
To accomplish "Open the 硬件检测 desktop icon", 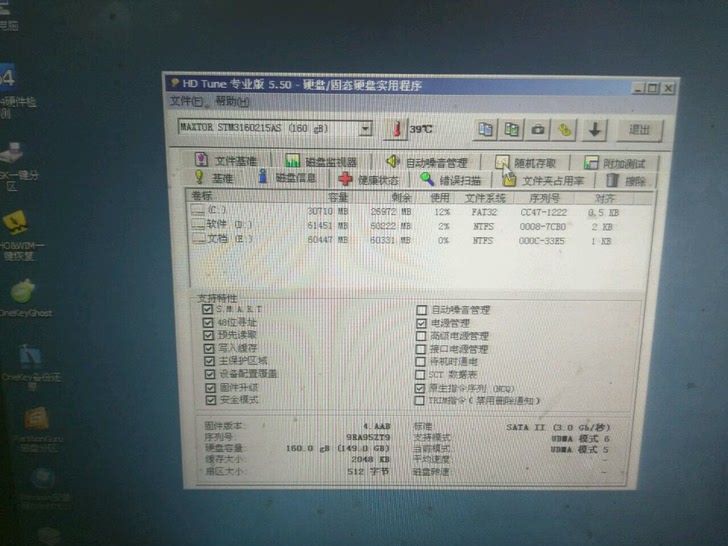I will (x=14, y=91).
